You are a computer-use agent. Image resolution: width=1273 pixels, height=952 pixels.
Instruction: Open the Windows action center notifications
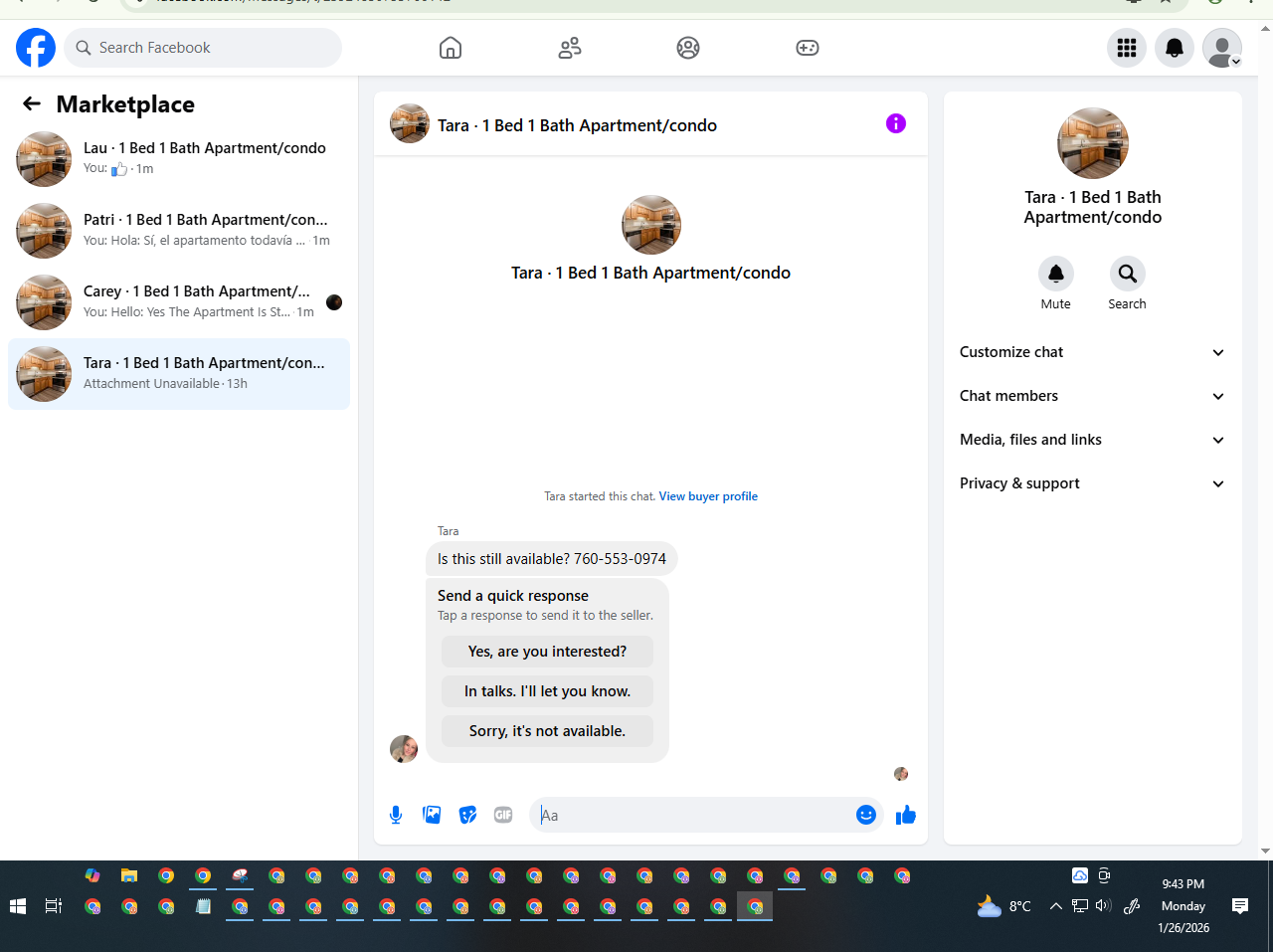1240,905
